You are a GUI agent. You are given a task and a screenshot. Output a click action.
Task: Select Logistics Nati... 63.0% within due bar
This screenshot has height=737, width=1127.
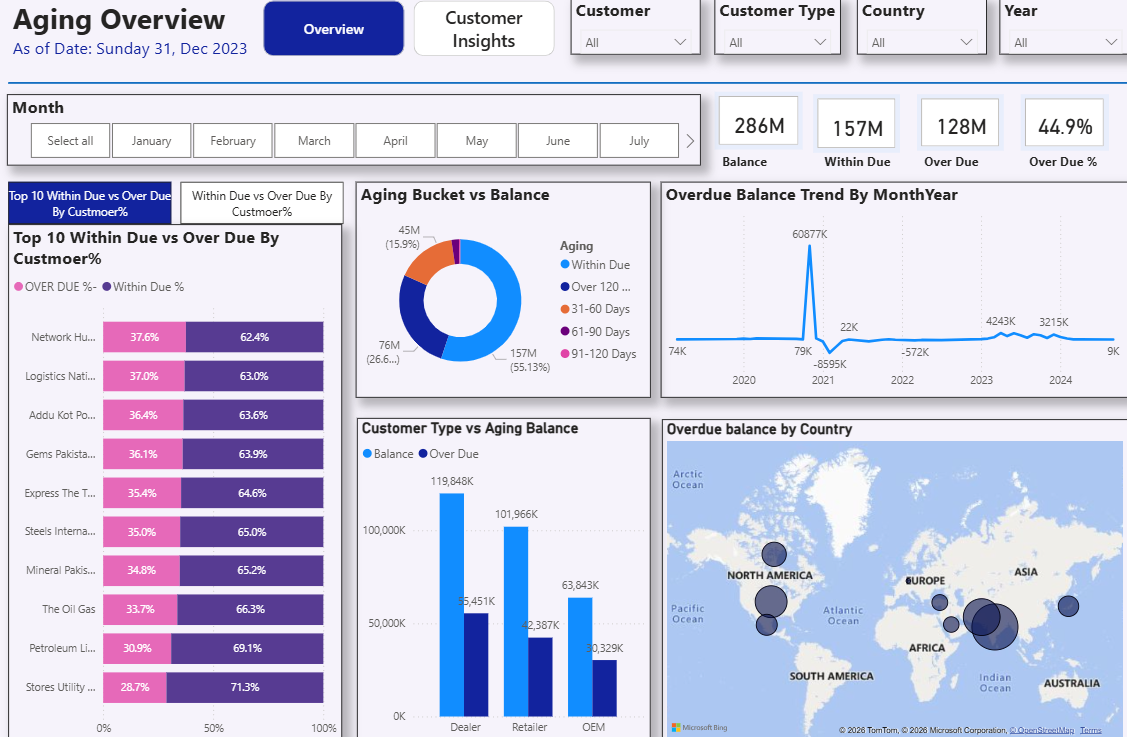pos(254,376)
